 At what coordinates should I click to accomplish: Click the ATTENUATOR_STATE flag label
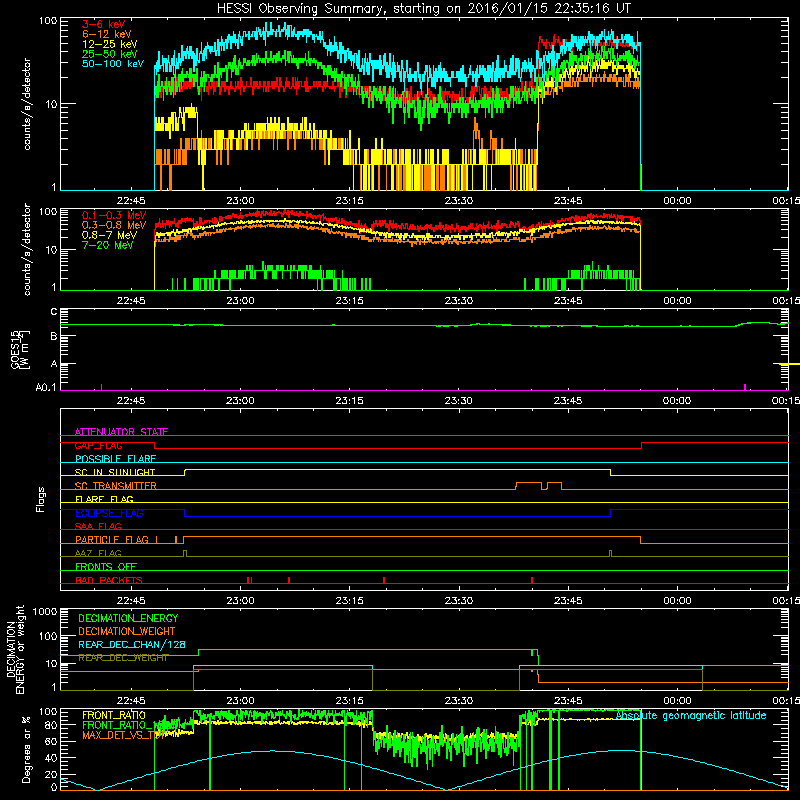[x=121, y=432]
